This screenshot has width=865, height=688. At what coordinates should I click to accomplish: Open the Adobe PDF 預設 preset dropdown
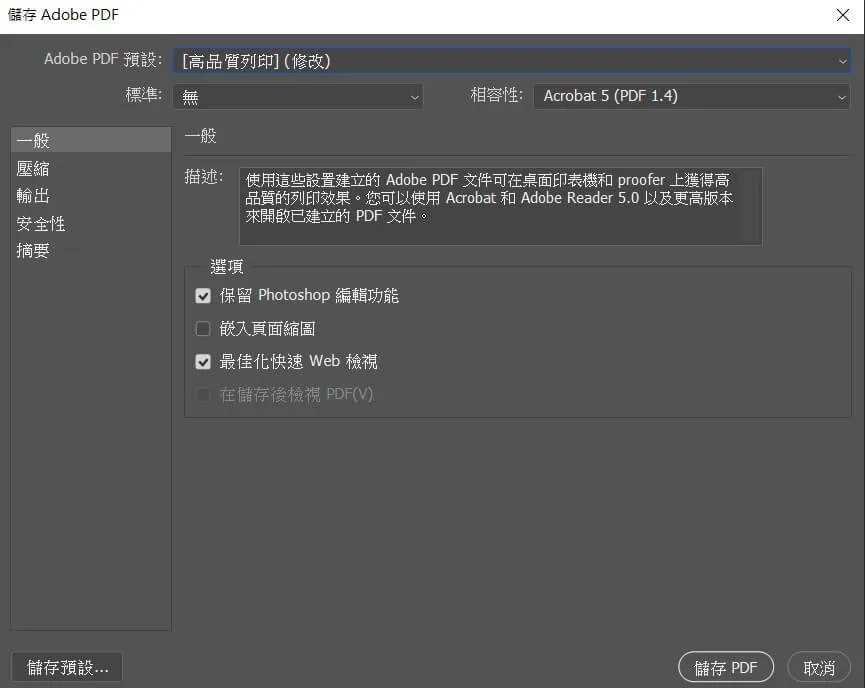pos(511,61)
